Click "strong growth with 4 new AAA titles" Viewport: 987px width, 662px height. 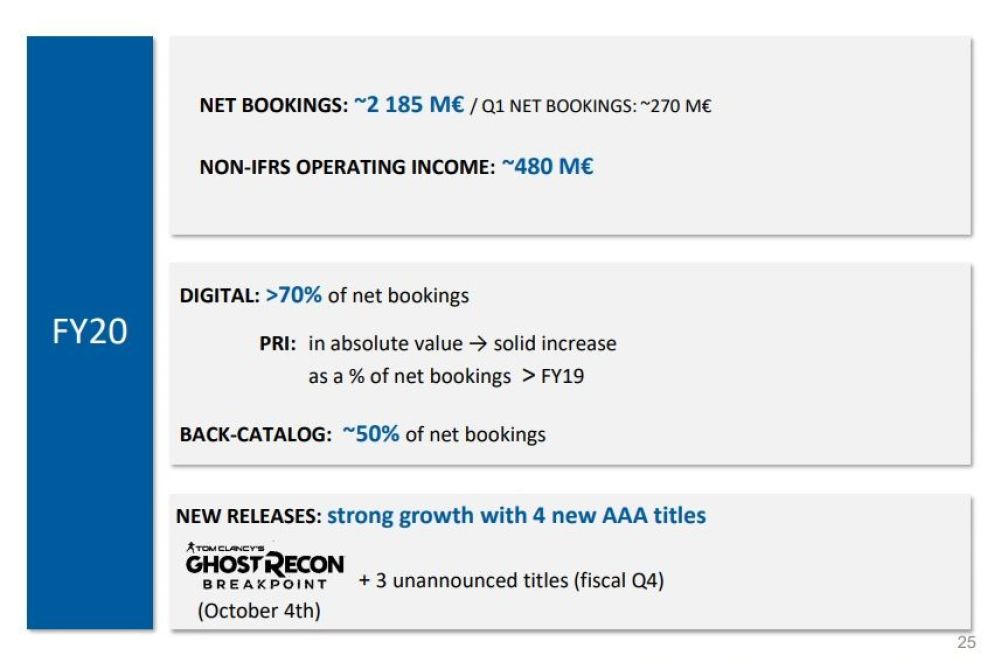tap(516, 516)
